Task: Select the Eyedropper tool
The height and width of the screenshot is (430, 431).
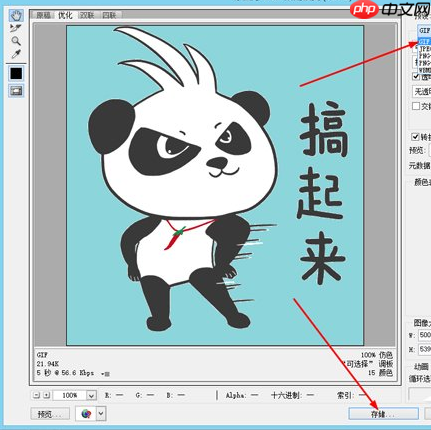Action: tap(16, 54)
